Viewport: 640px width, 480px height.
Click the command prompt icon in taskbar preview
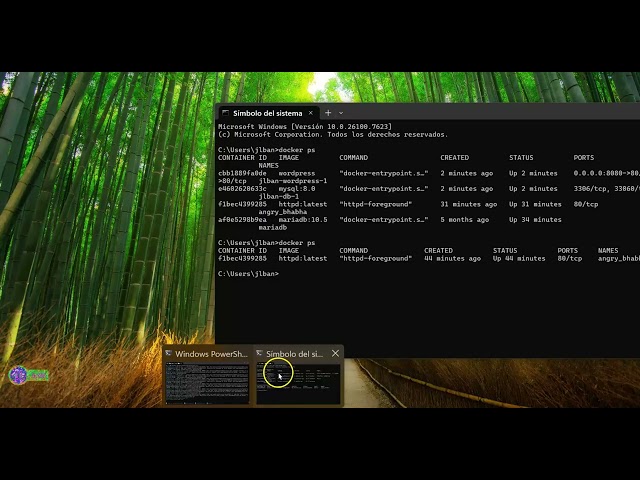click(260, 353)
